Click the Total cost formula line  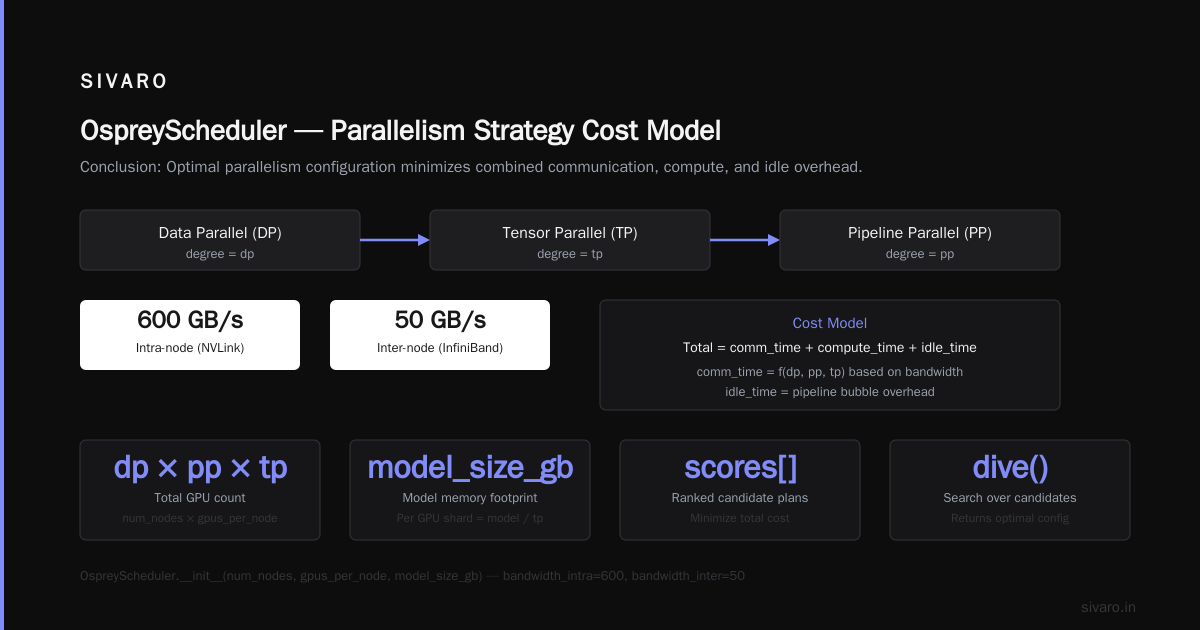[830, 348]
